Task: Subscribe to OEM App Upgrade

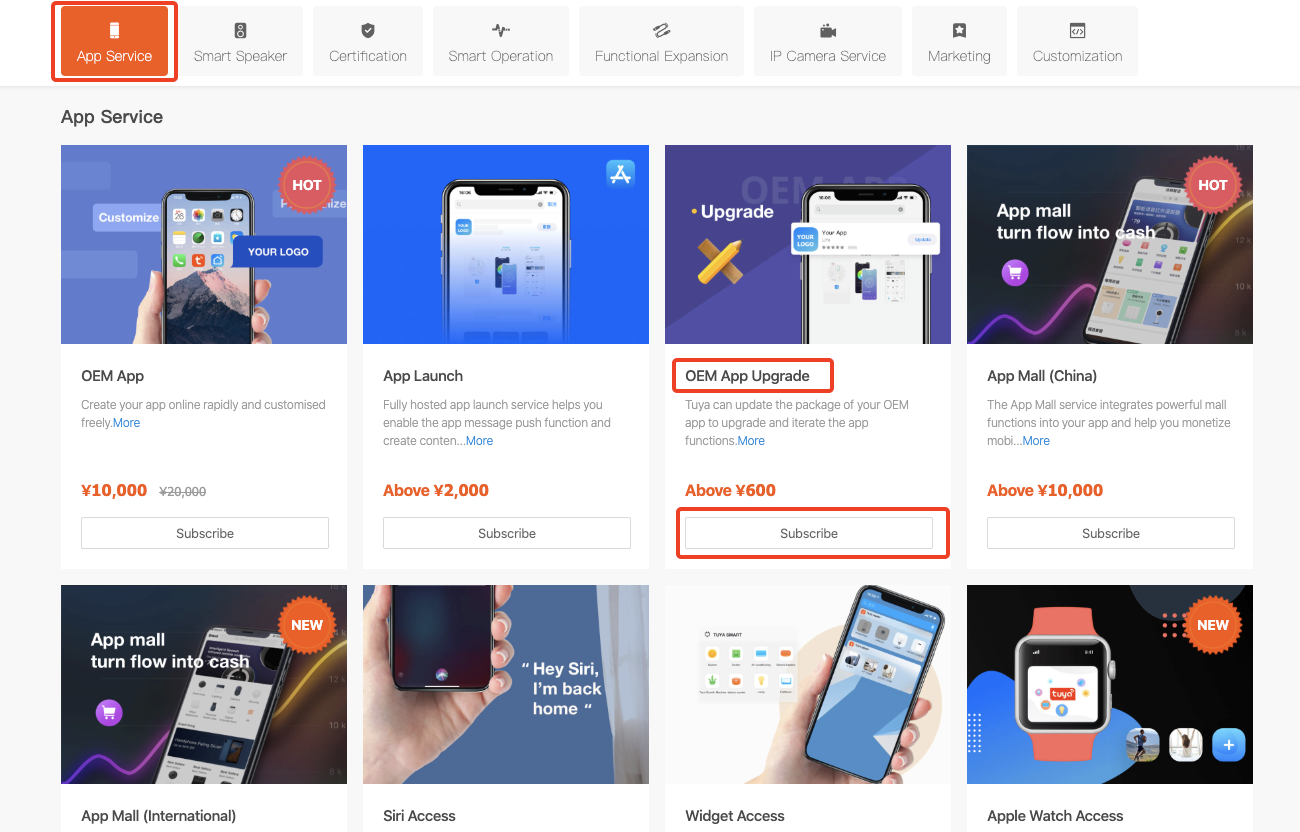Action: coord(809,533)
